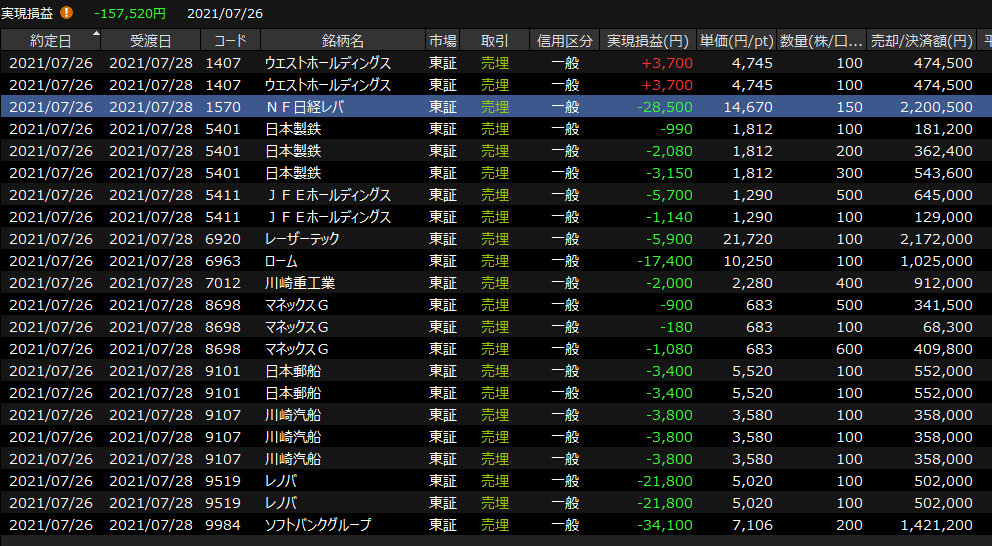Click the 単価(円/pt) column header
Image resolution: width=992 pixels, height=546 pixels.
(736, 41)
